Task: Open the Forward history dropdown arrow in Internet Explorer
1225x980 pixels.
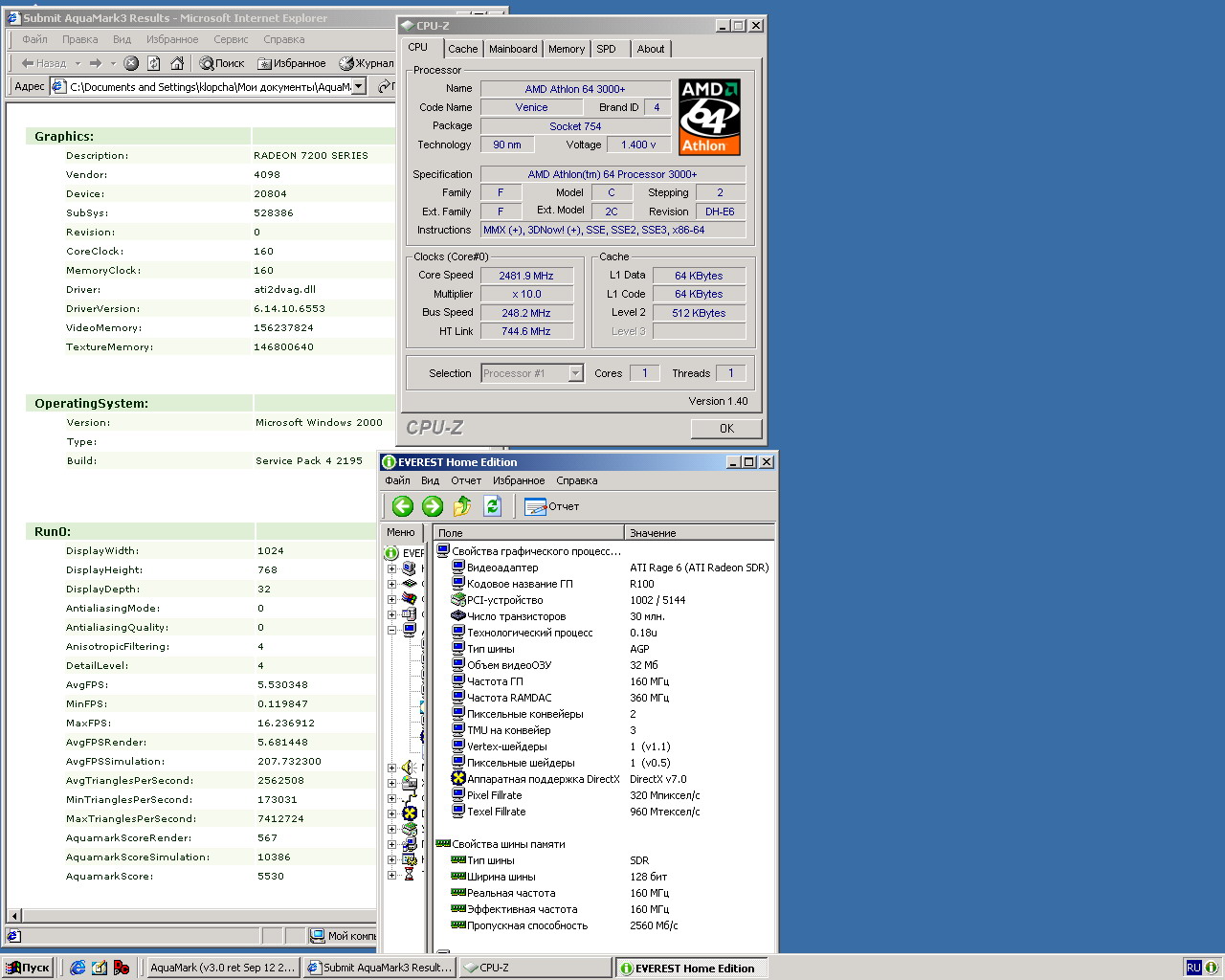Action: click(113, 63)
